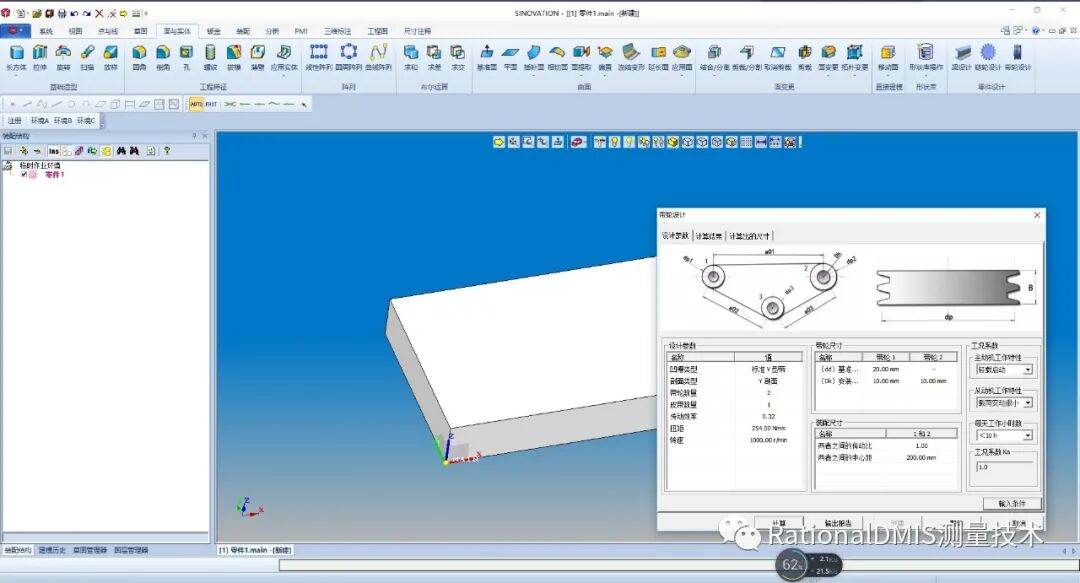Screen dimensions: 1080x583
Task: Click the 工况系数 Ka input field
Action: [1005, 467]
